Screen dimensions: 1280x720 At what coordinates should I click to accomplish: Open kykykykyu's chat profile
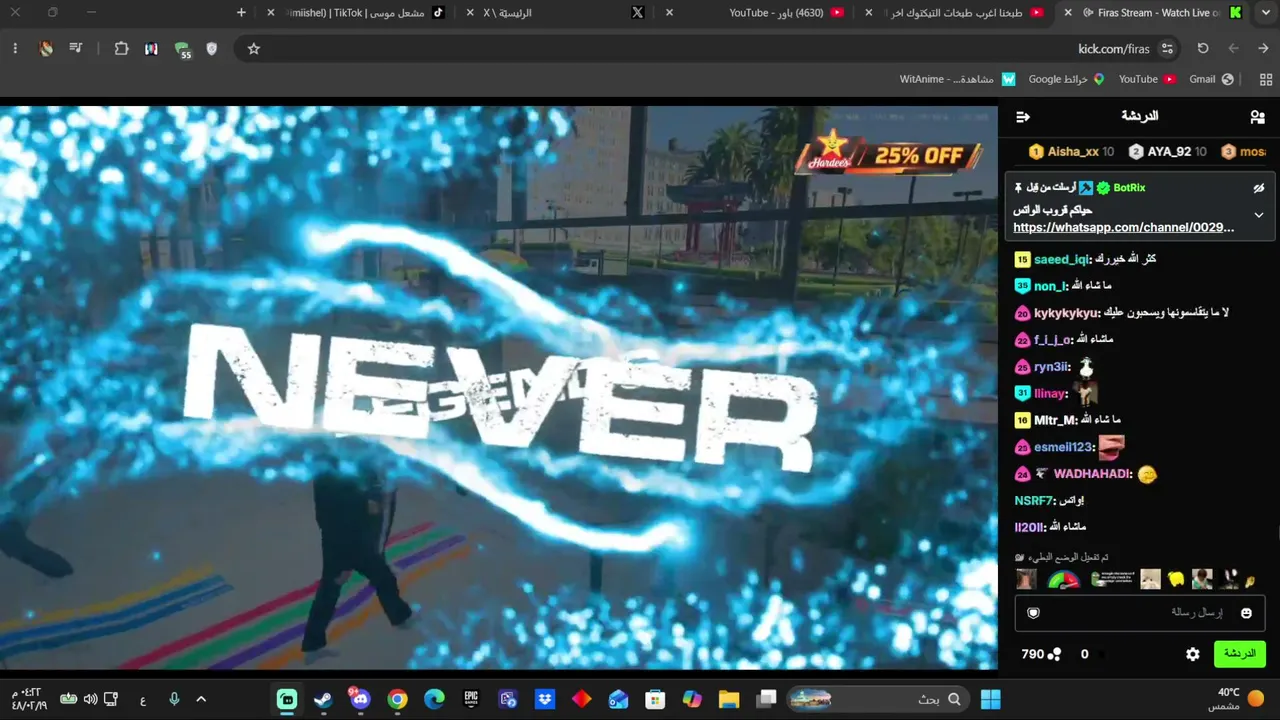coord(1066,313)
